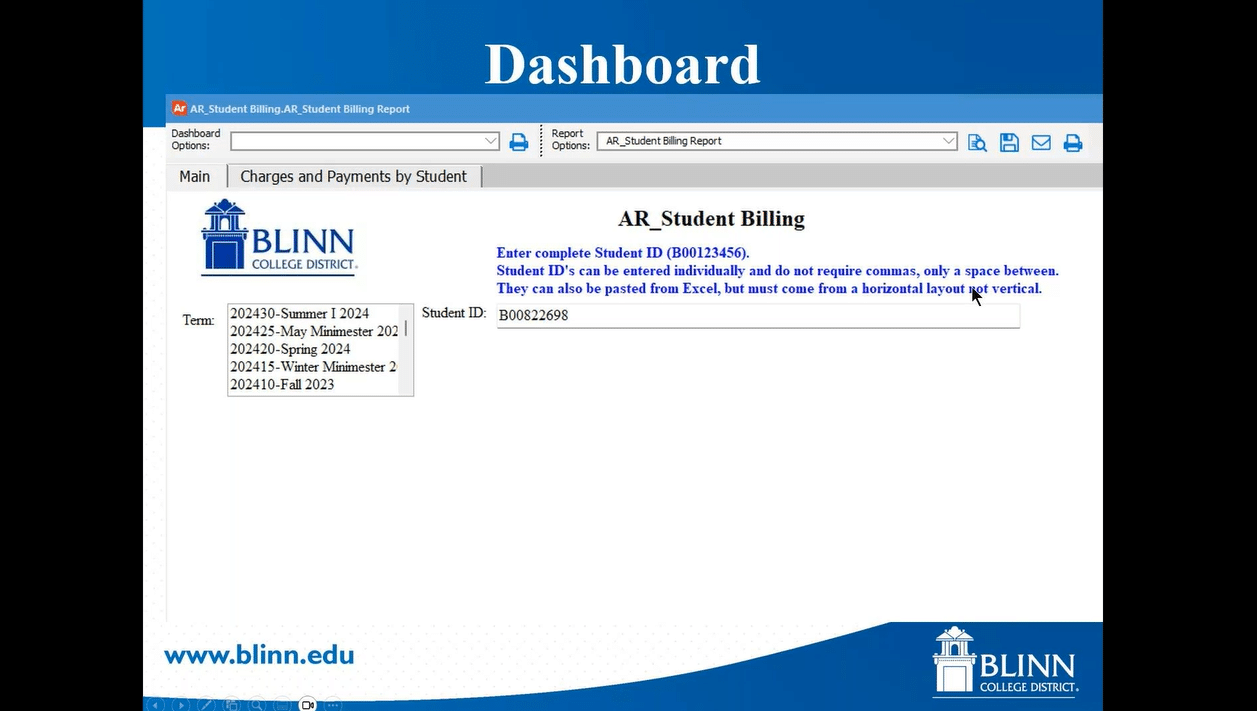Open the report preview icon
Screen dimensions: 1257x711
click(977, 141)
